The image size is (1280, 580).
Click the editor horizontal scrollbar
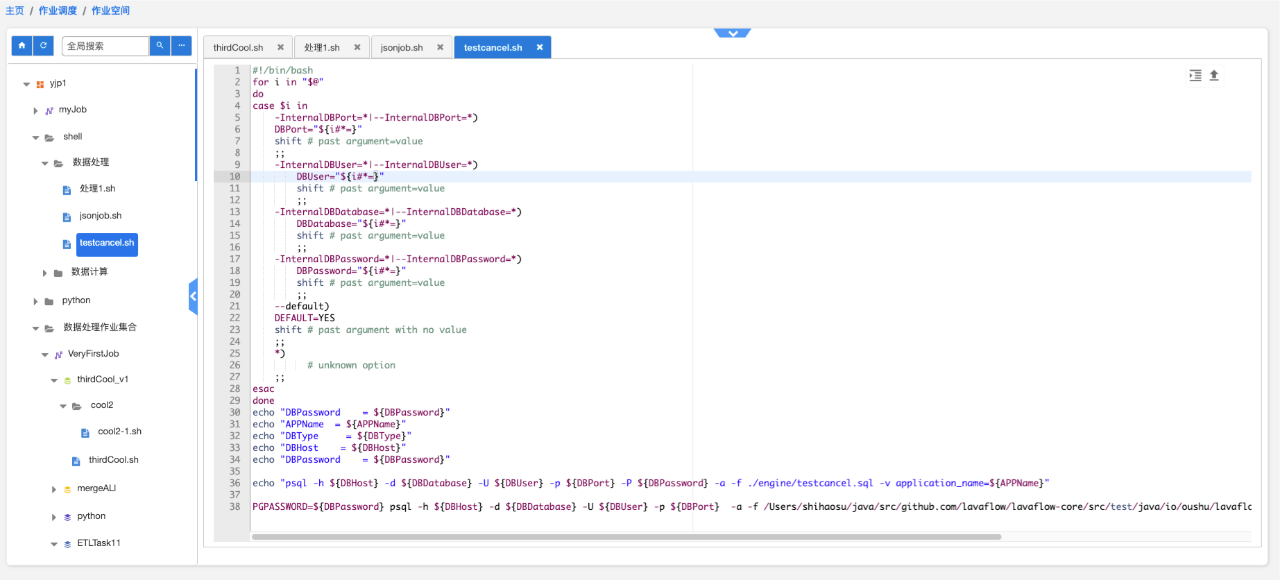click(x=626, y=537)
